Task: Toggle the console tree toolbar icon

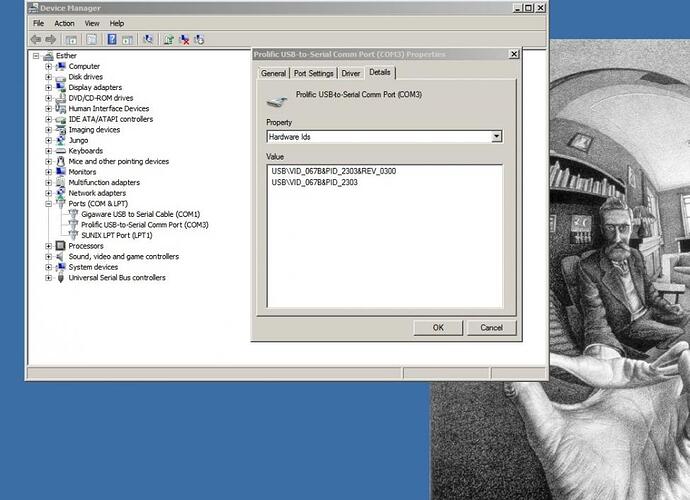Action: coord(71,40)
